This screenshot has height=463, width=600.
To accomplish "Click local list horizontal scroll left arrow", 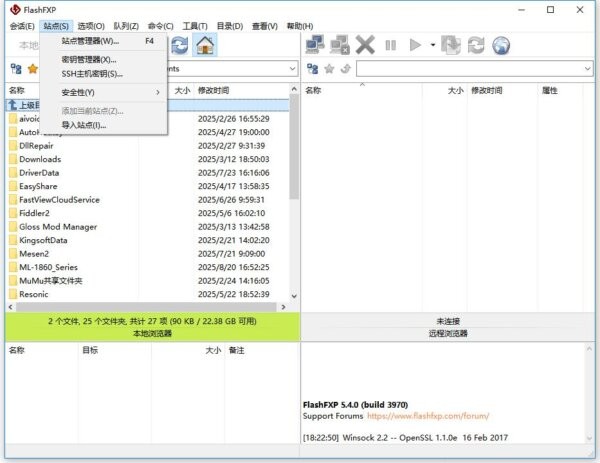I will 10,307.
